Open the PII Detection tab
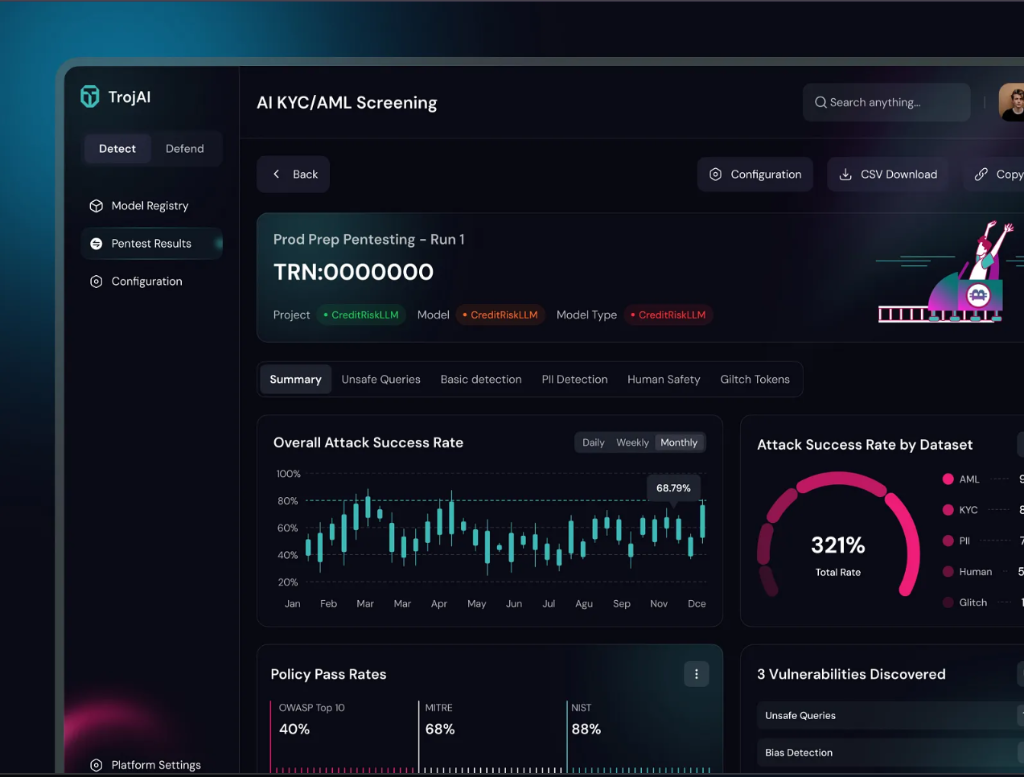The image size is (1024, 777). pyautogui.click(x=575, y=379)
